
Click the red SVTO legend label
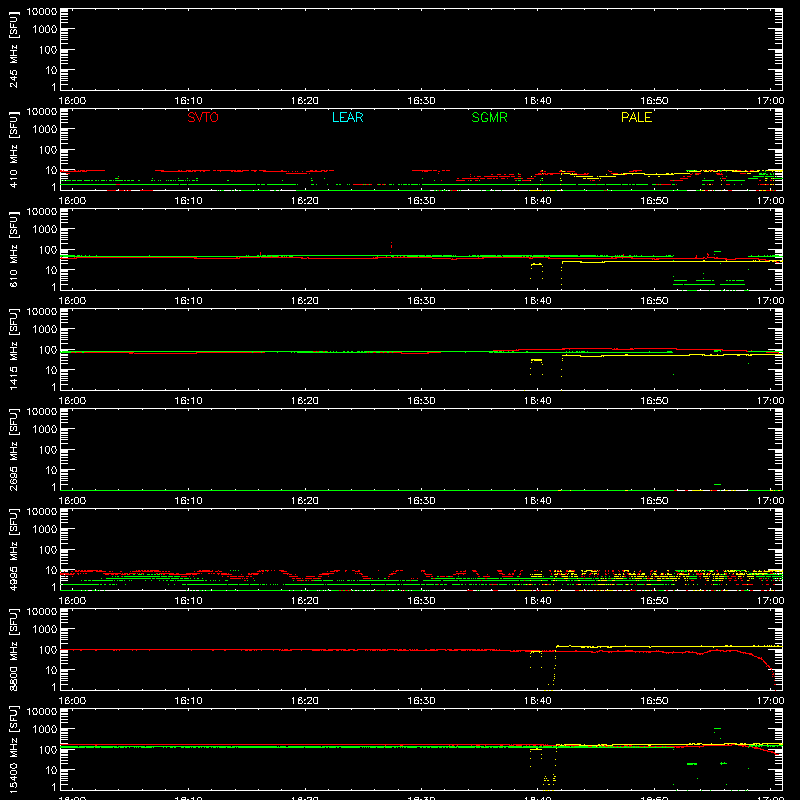click(x=203, y=117)
